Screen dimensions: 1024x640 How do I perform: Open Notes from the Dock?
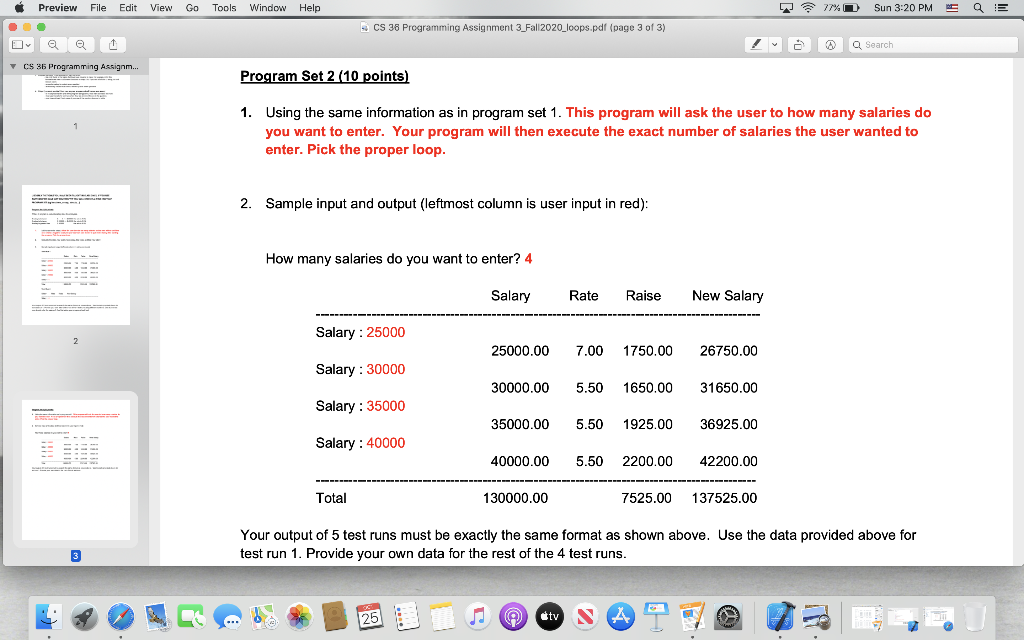point(441,616)
